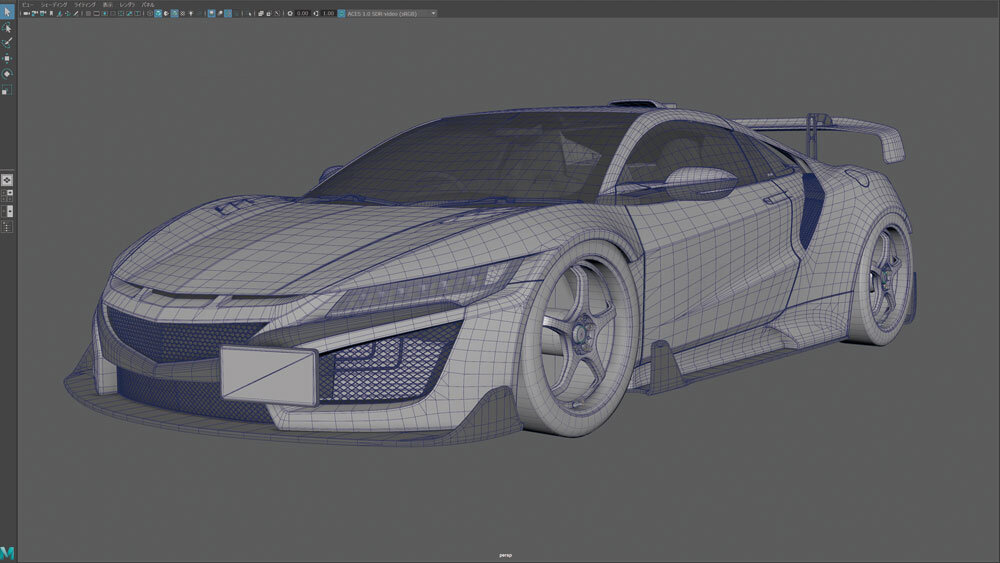Click the Maya logo icon
Image resolution: width=1000 pixels, height=563 pixels.
tap(8, 552)
